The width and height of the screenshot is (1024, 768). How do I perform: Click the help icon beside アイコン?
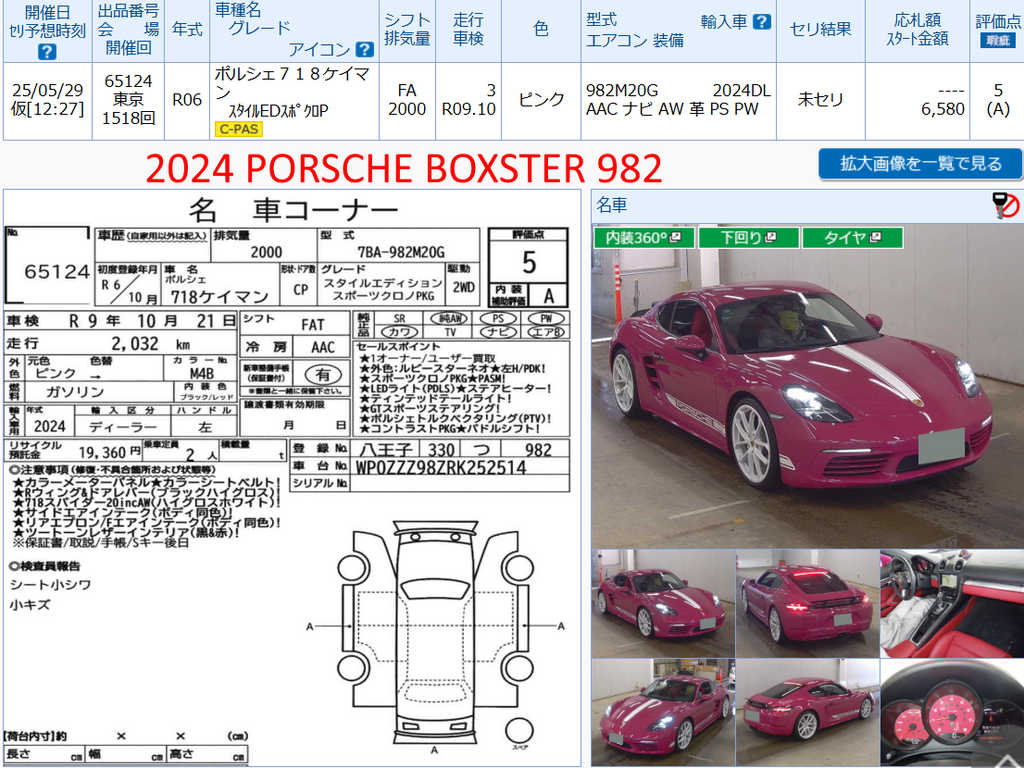364,49
